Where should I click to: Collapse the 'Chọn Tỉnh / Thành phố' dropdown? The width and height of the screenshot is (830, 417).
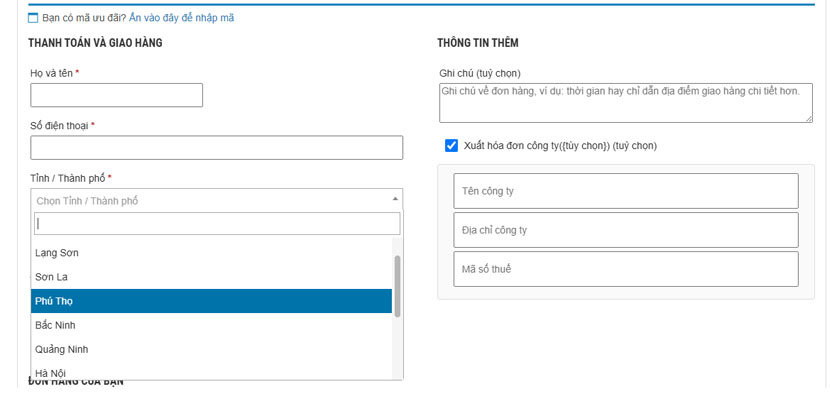click(x=216, y=201)
